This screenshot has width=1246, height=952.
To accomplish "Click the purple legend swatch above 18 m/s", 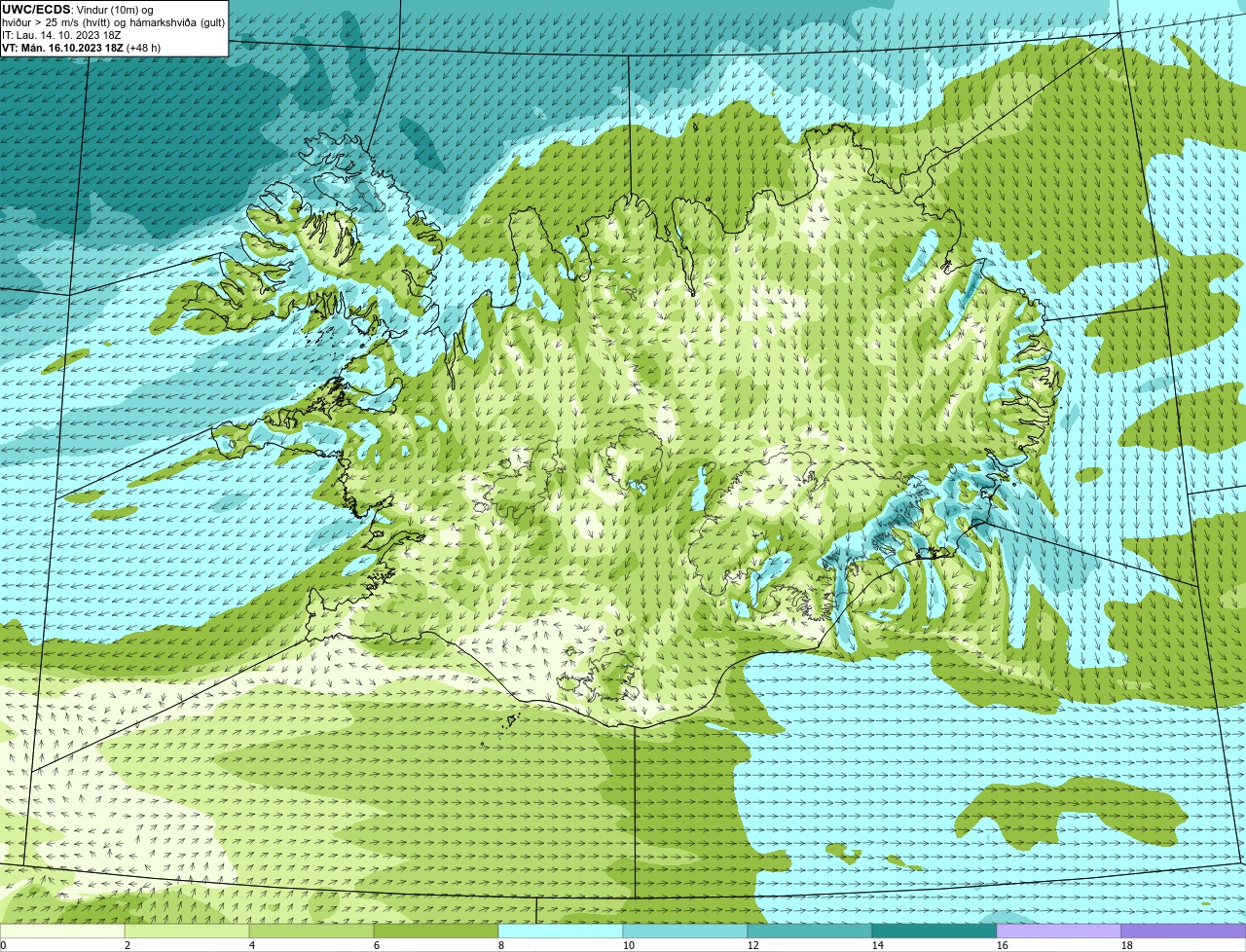I will point(1184,931).
